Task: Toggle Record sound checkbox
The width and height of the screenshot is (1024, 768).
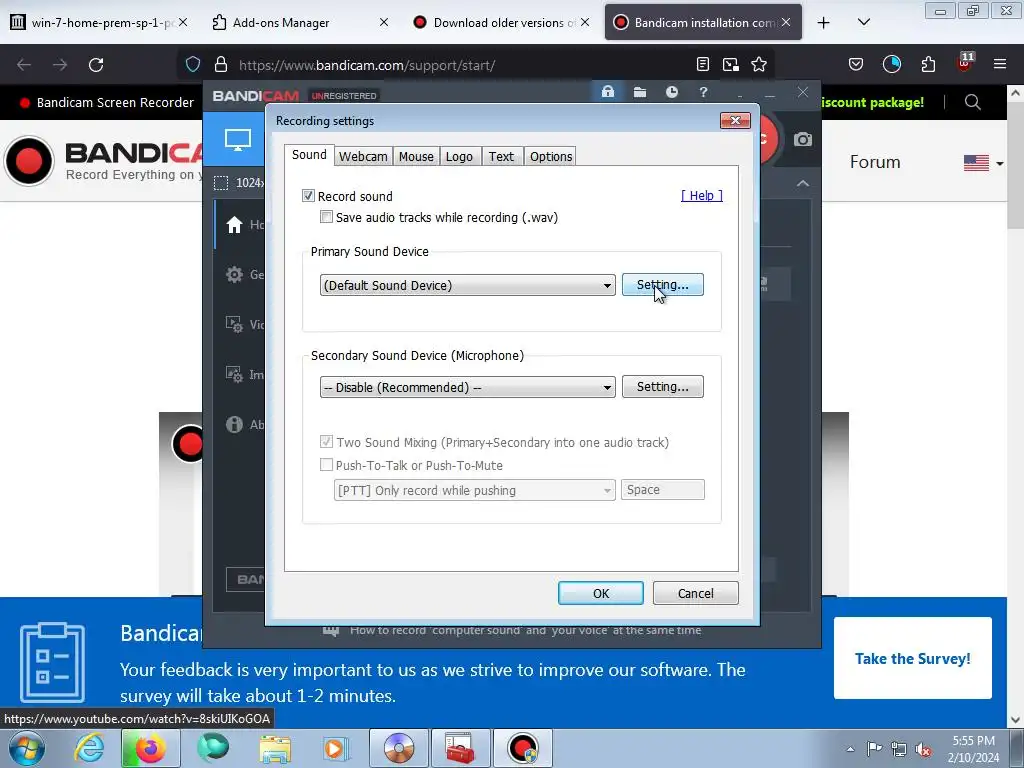Action: pyautogui.click(x=308, y=196)
